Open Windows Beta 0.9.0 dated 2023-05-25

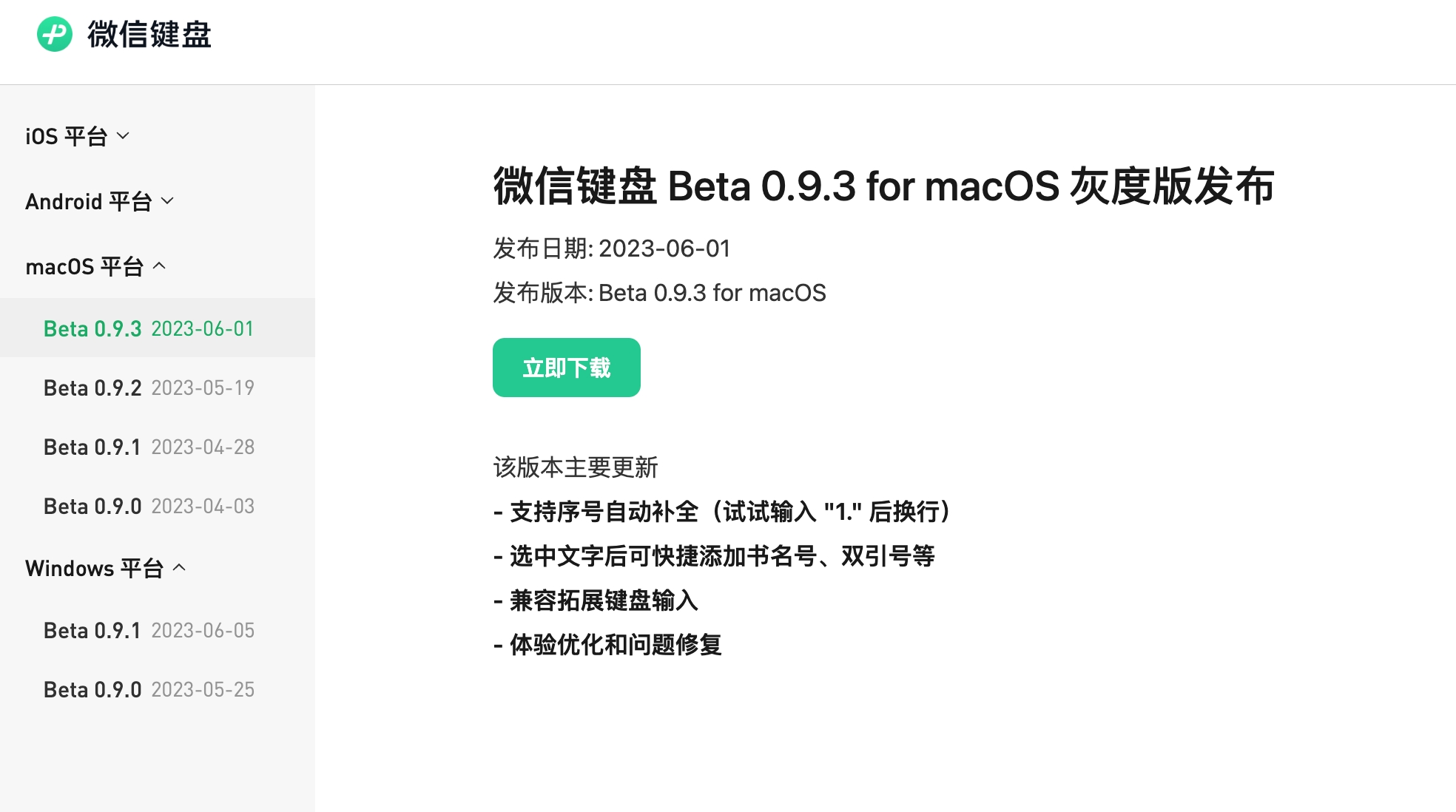point(148,689)
